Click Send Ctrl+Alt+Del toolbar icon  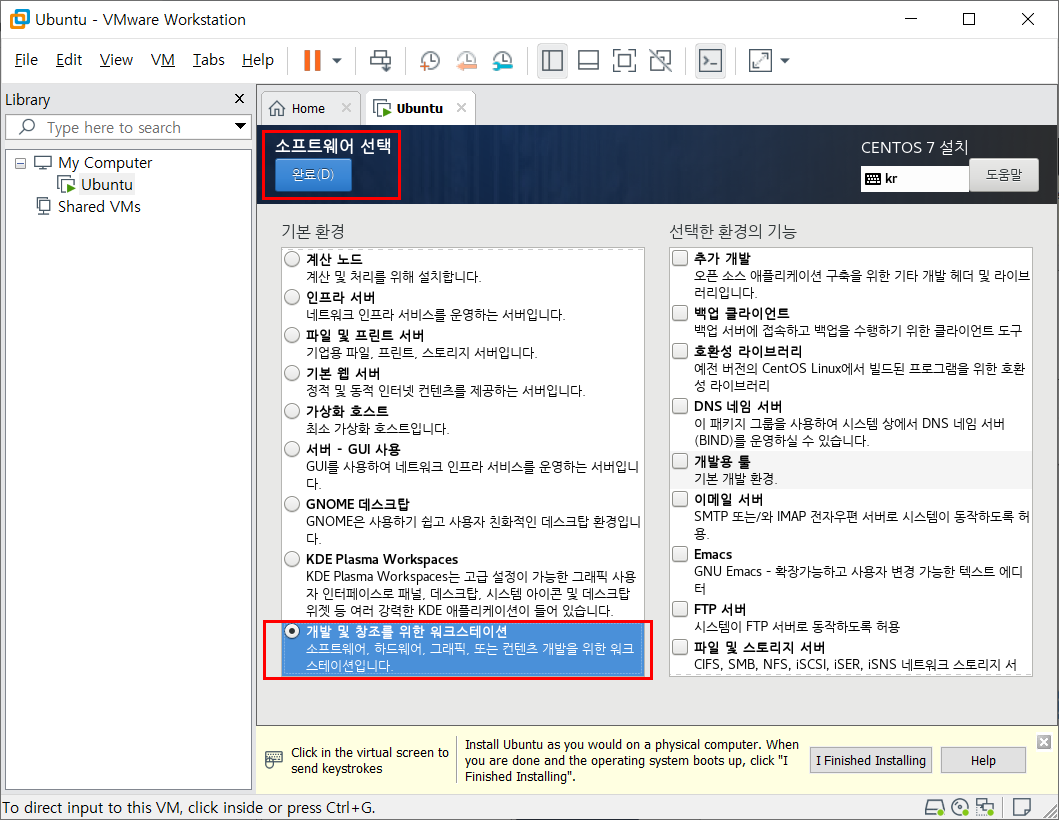point(380,61)
